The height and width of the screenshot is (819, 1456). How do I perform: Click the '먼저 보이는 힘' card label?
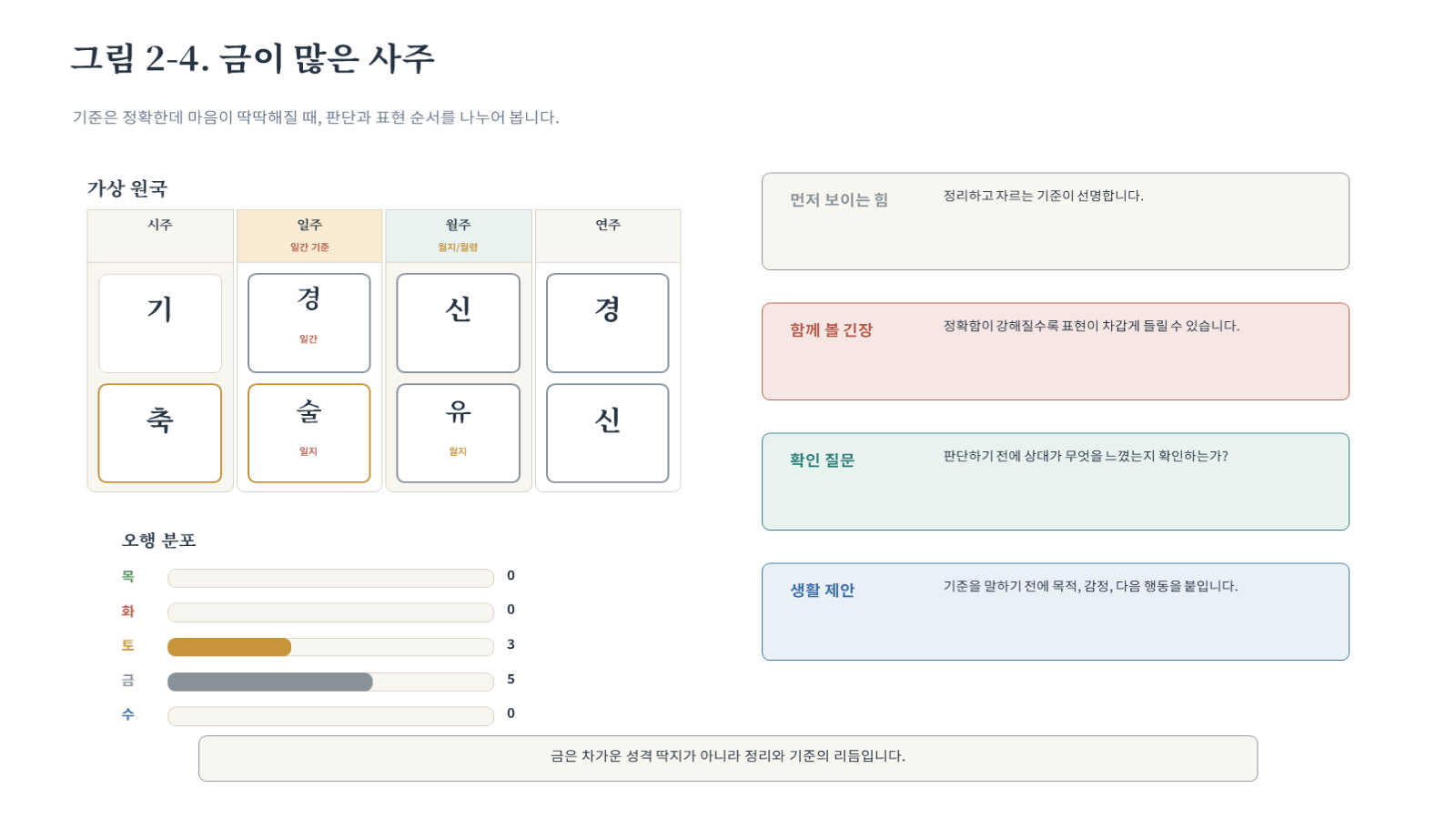pyautogui.click(x=839, y=200)
